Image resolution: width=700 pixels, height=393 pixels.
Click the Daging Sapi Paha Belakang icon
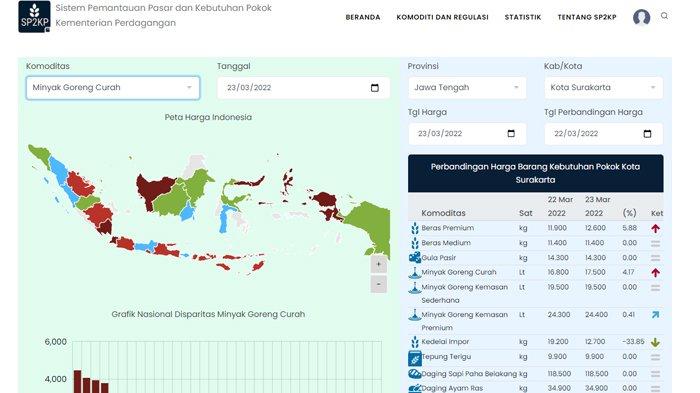pyautogui.click(x=415, y=374)
